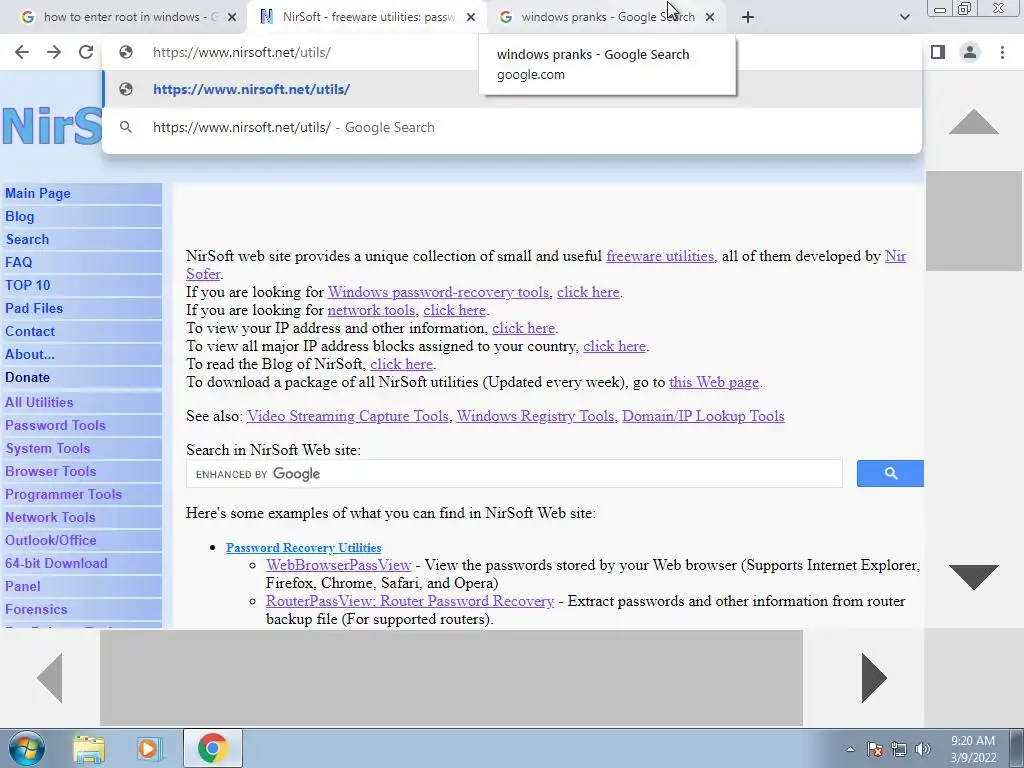Click the large dark down arrow
The height and width of the screenshot is (768, 1024).
coord(973,577)
